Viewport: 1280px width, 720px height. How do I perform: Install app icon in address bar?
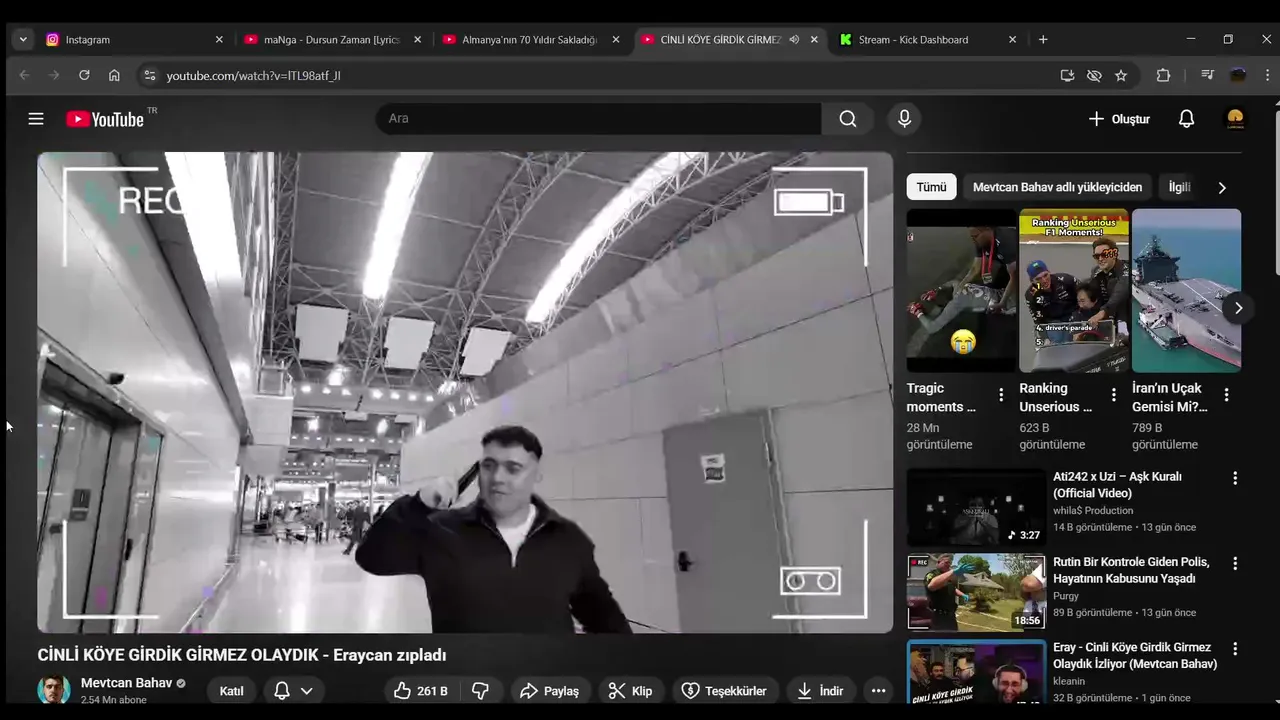[1067, 75]
